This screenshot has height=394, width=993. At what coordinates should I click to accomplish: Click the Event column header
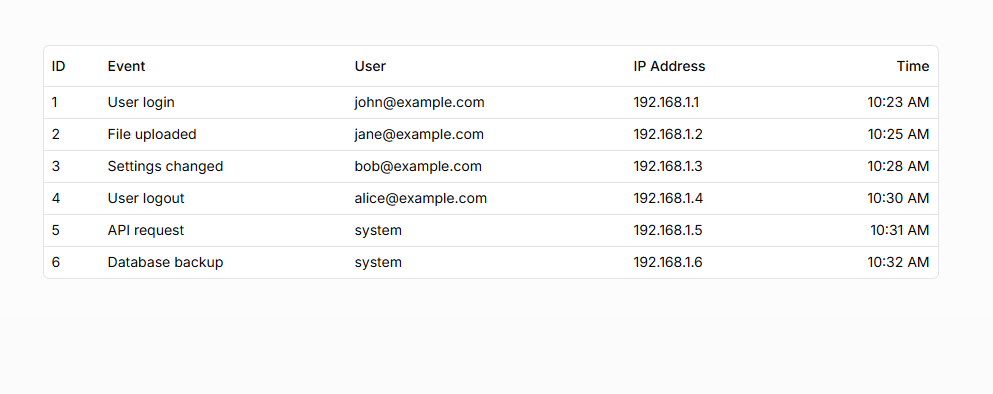126,67
